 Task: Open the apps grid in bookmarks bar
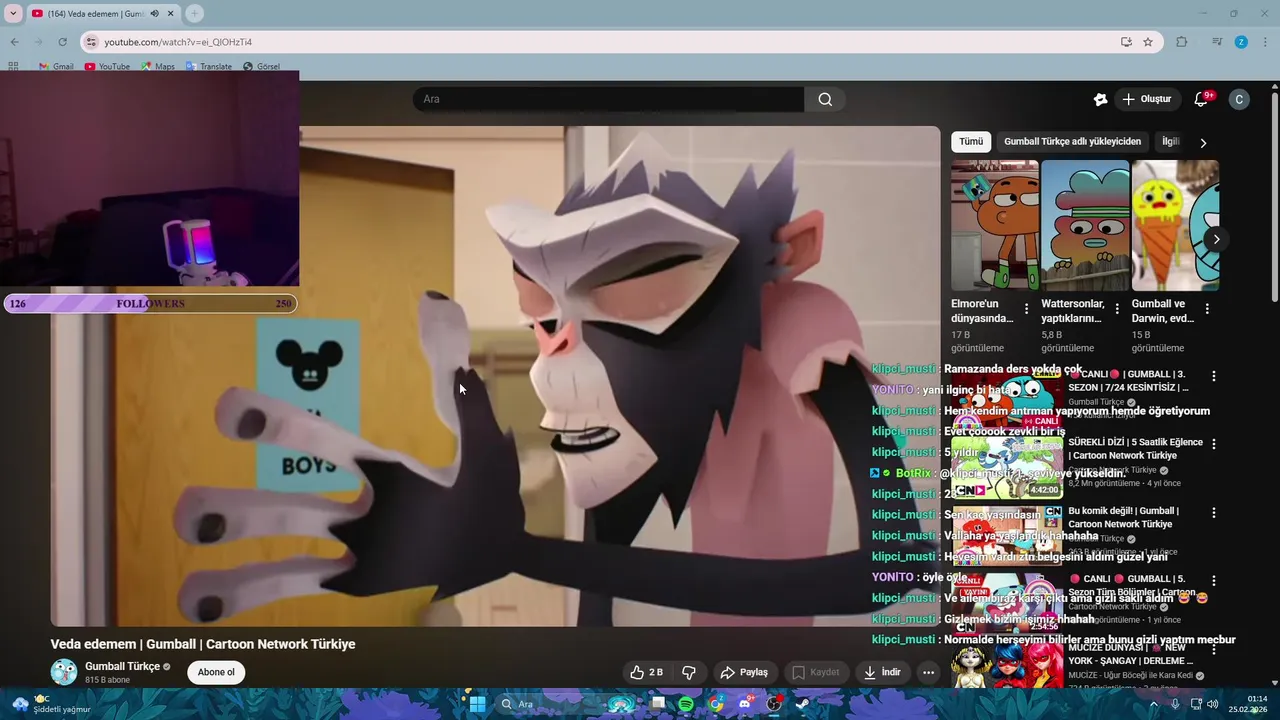point(13,66)
